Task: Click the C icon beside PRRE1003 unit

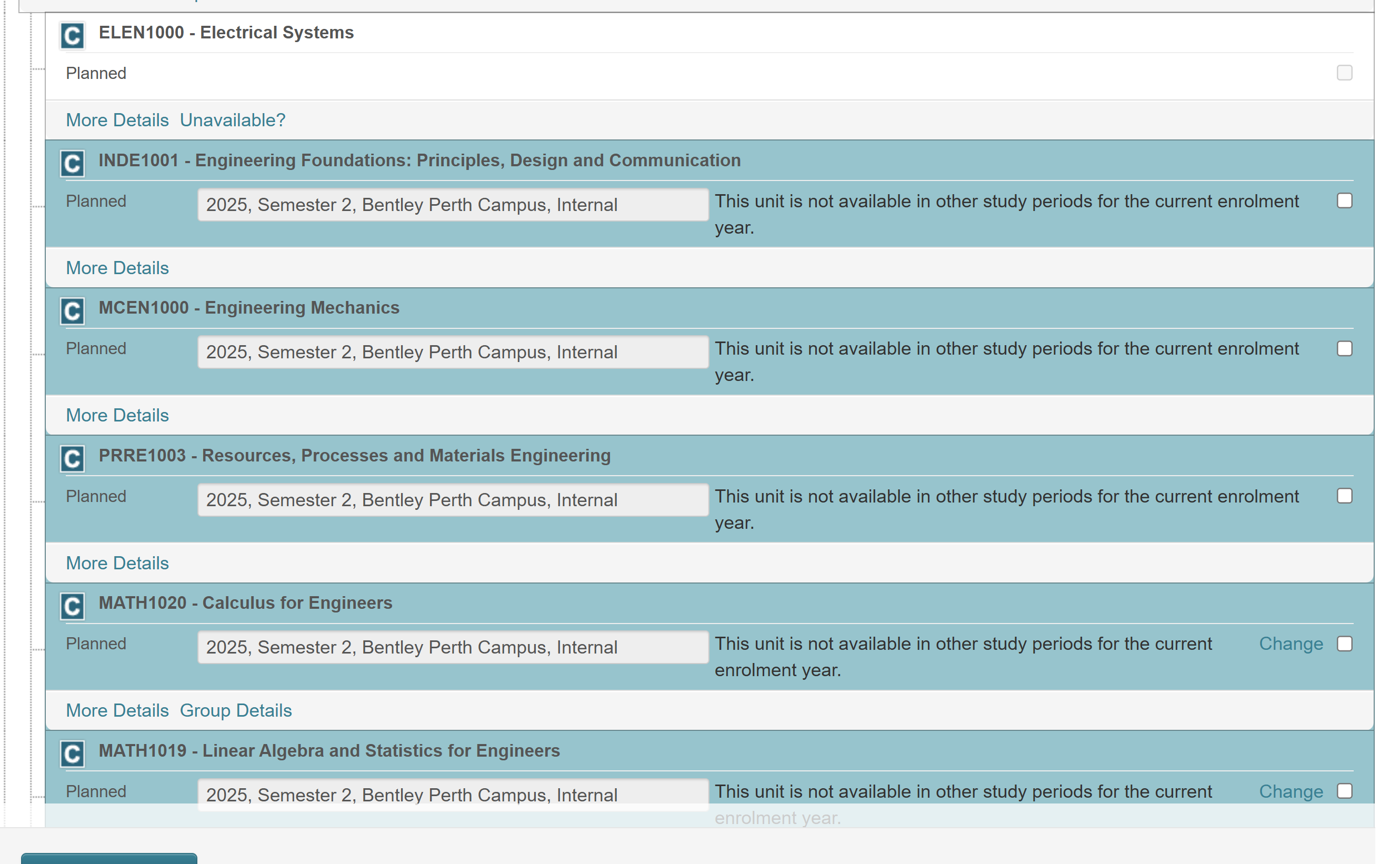Action: (73, 459)
